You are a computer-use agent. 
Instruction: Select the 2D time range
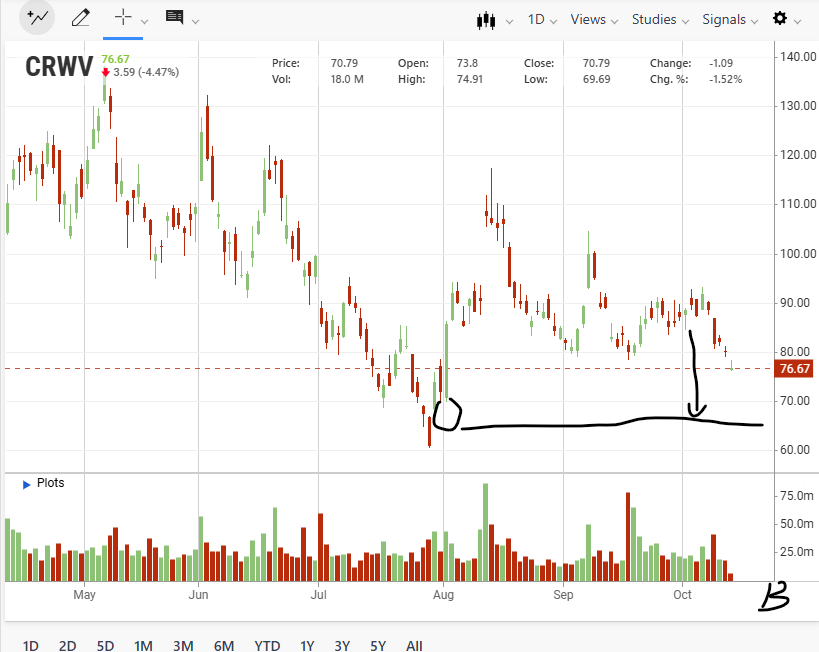tap(67, 646)
